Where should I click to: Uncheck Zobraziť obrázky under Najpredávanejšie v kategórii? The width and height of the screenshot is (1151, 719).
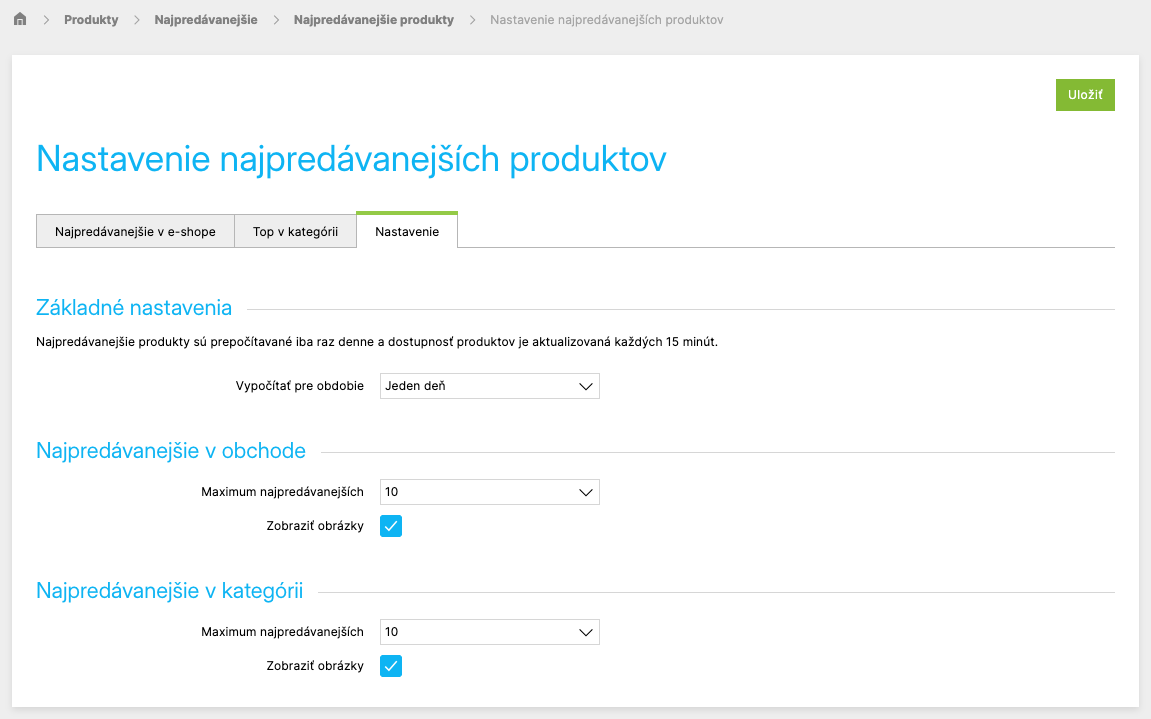coord(391,666)
